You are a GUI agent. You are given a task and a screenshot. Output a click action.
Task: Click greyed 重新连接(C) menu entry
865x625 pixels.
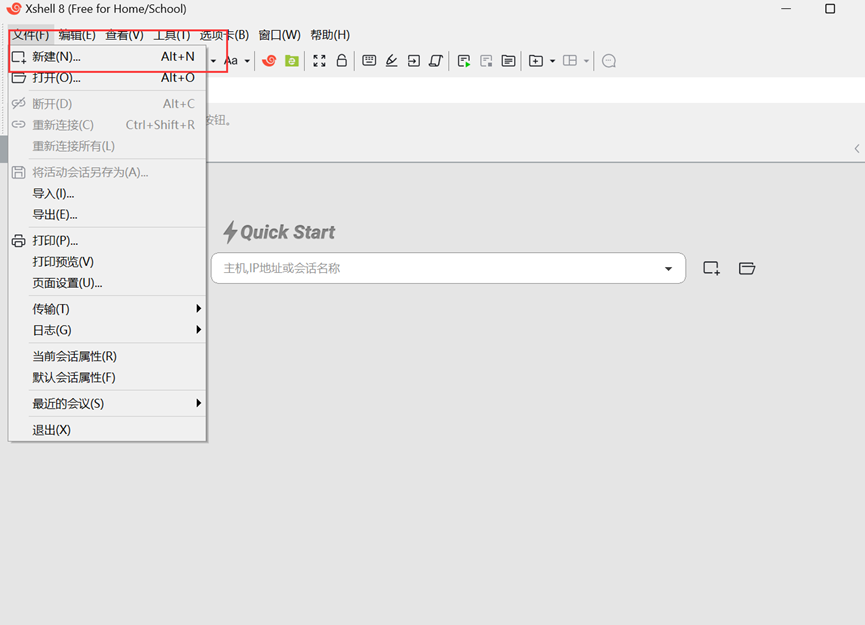click(107, 125)
